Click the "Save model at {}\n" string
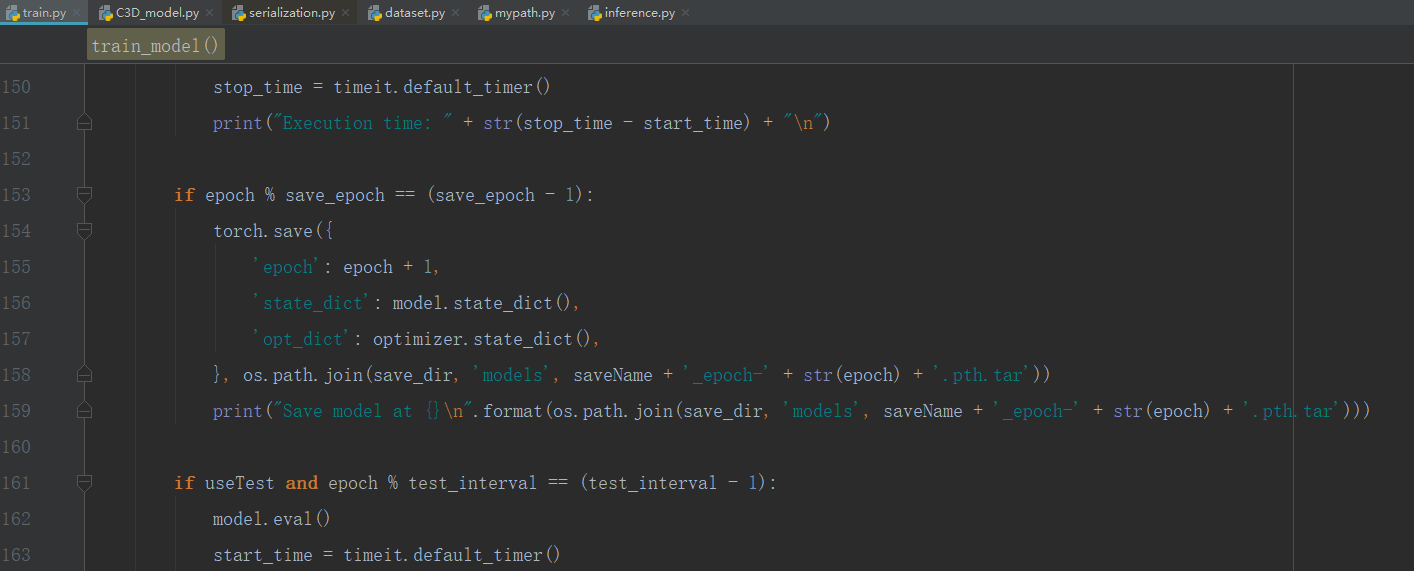The image size is (1414, 571). (x=378, y=411)
